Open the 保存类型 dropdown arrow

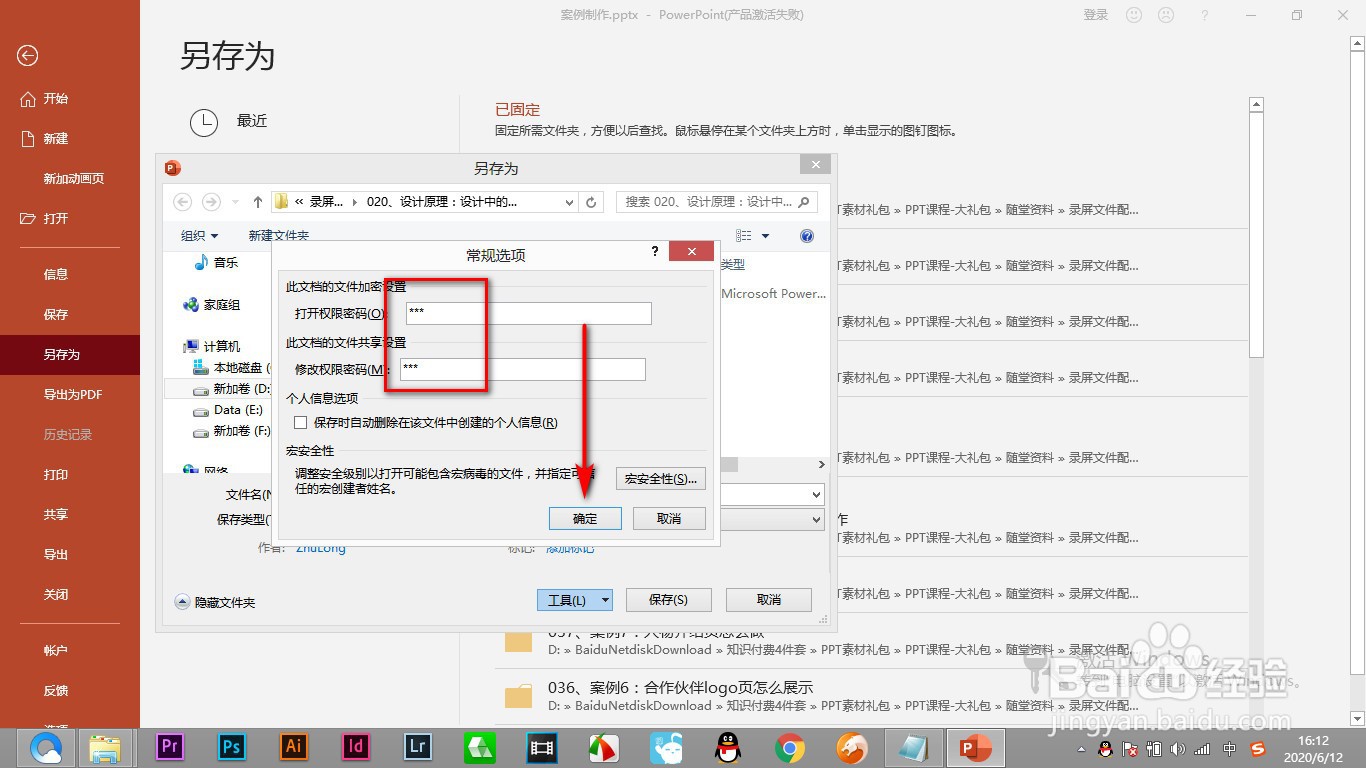816,520
